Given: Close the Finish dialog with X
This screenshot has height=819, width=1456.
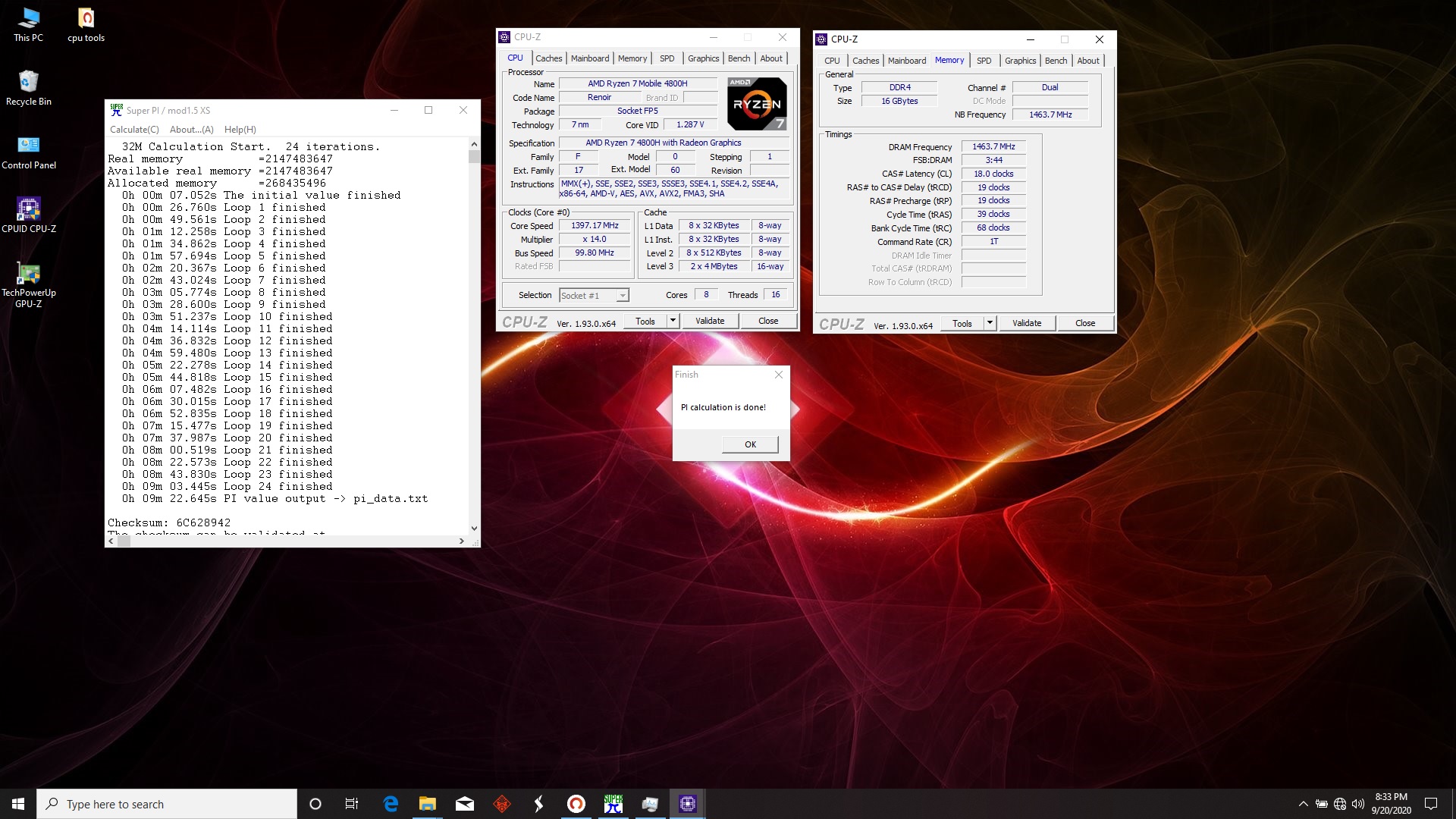Looking at the screenshot, I should 778,375.
